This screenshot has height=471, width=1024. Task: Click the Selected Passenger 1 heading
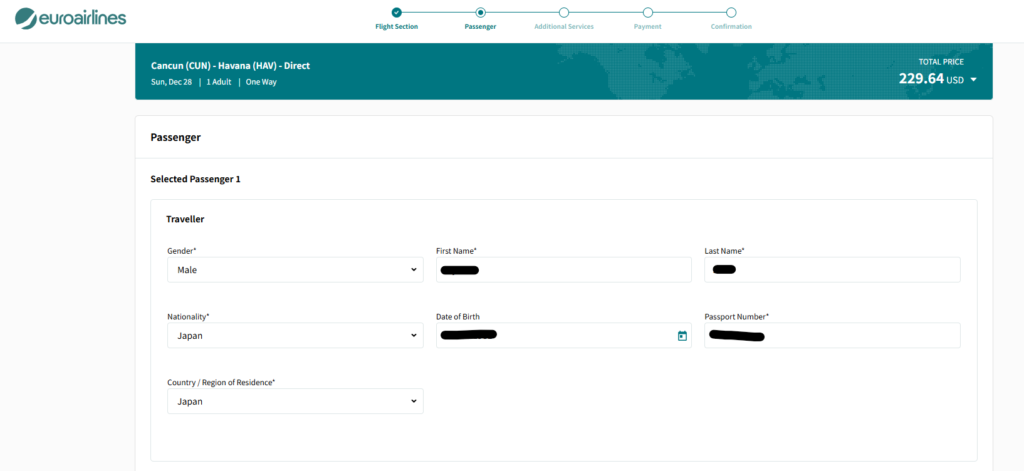tap(195, 179)
